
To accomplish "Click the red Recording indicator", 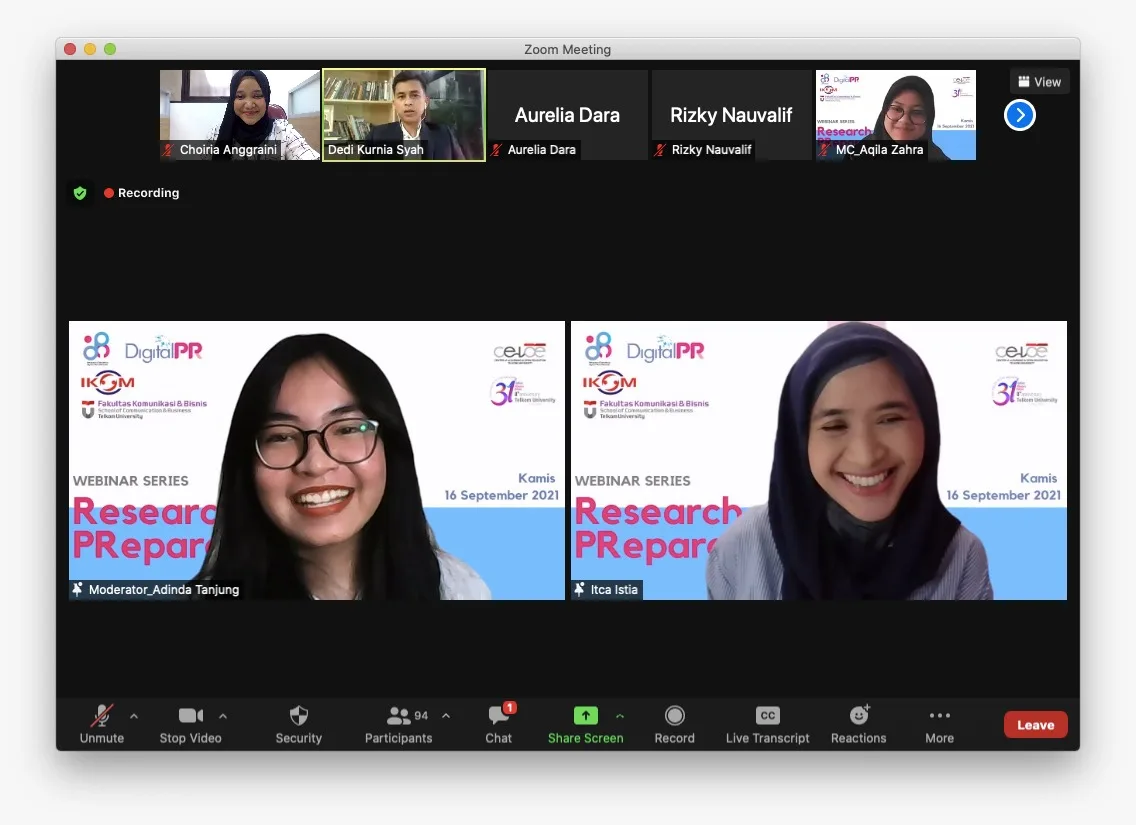I will pos(141,193).
